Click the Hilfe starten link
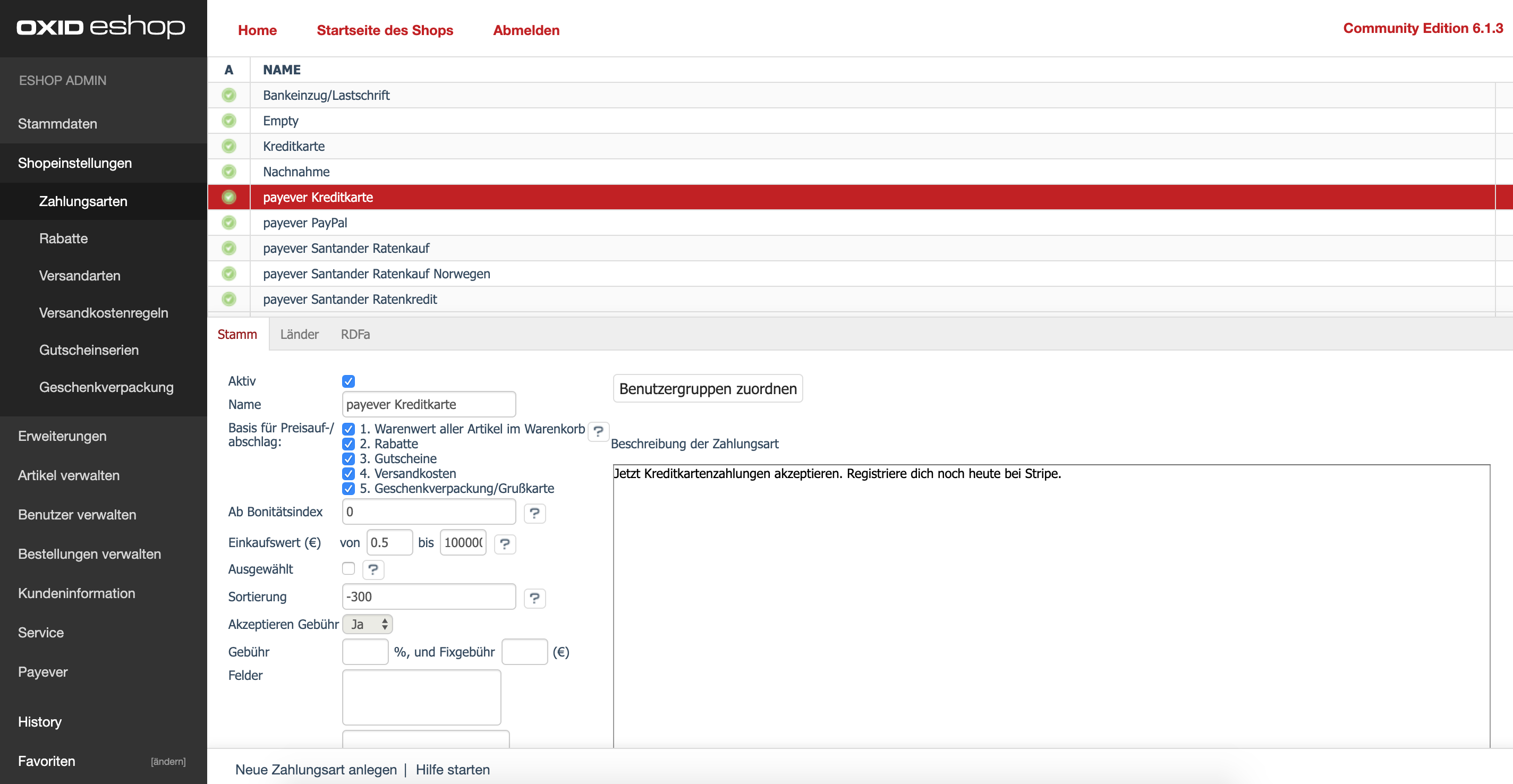Screen dimensions: 1513x784 point(453,770)
